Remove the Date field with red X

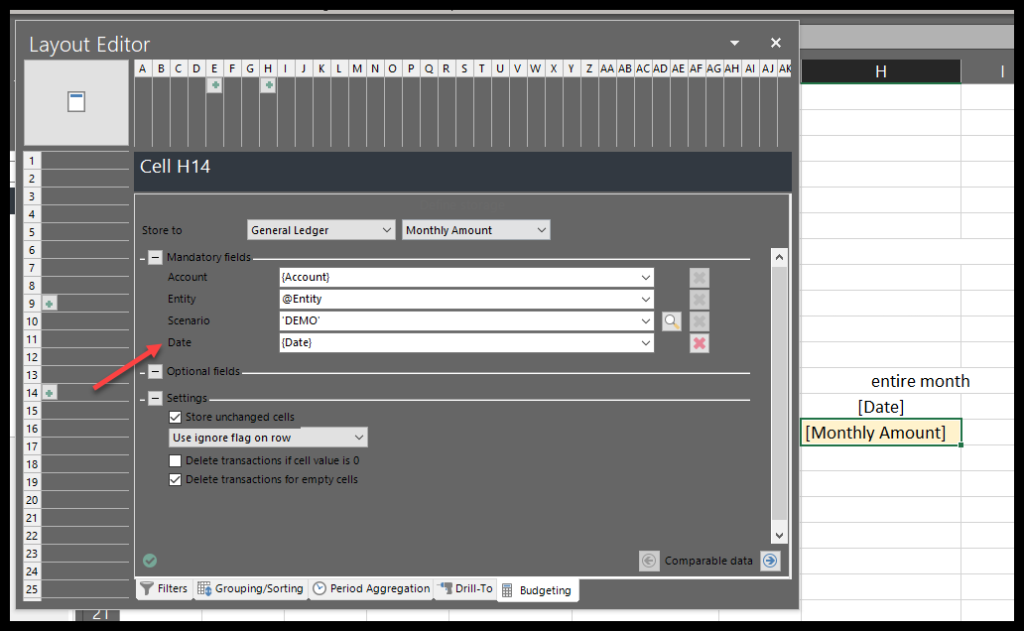tap(700, 343)
